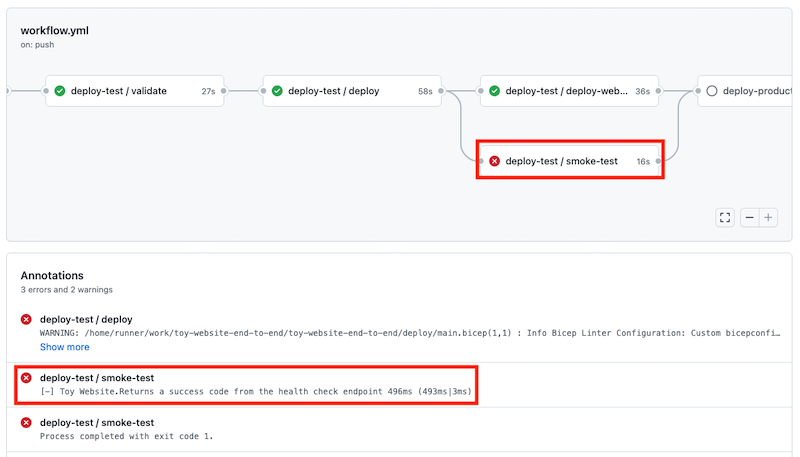Image resolution: width=800 pixels, height=457 pixels.
Task: Click red failure icon on smoke-test node
Action: point(494,161)
